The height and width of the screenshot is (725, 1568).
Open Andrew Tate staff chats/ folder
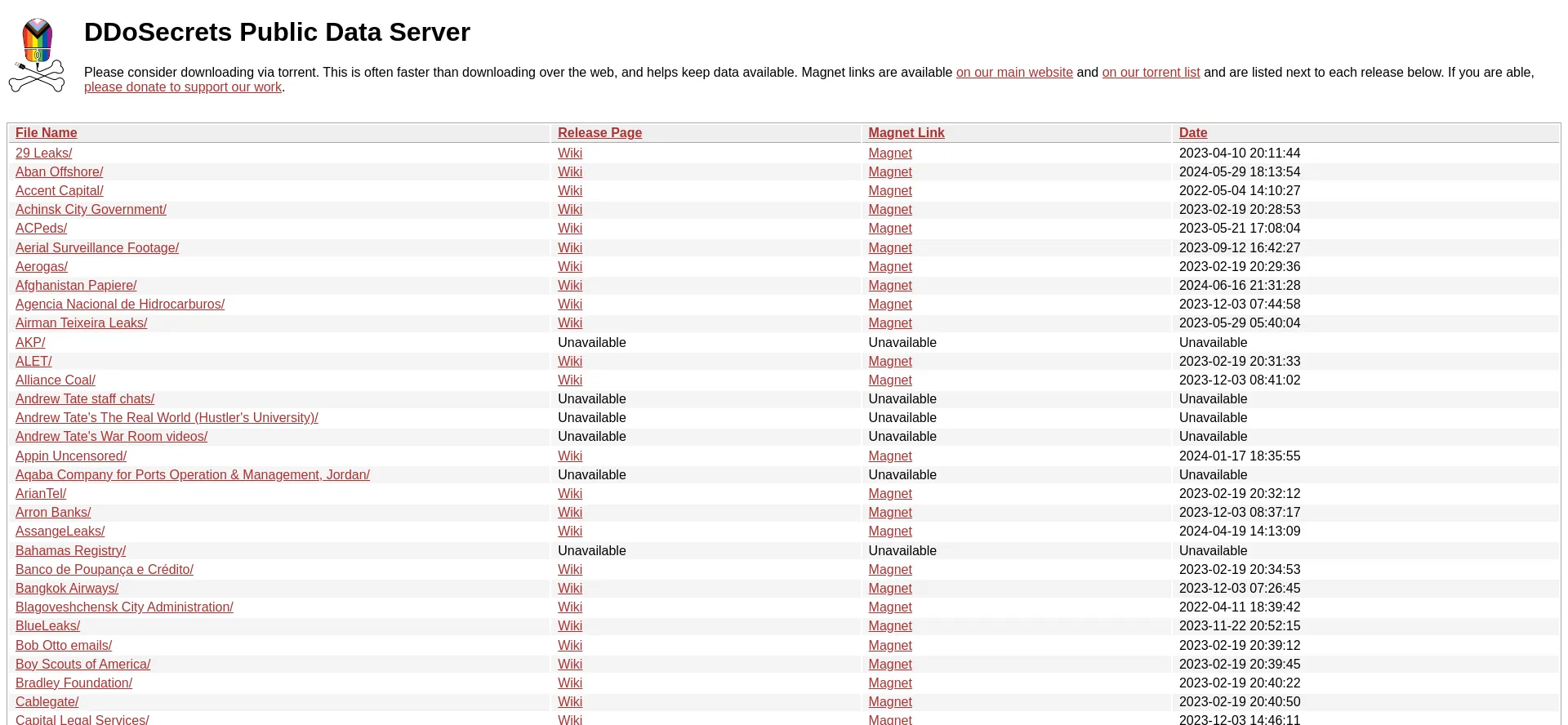pos(85,398)
